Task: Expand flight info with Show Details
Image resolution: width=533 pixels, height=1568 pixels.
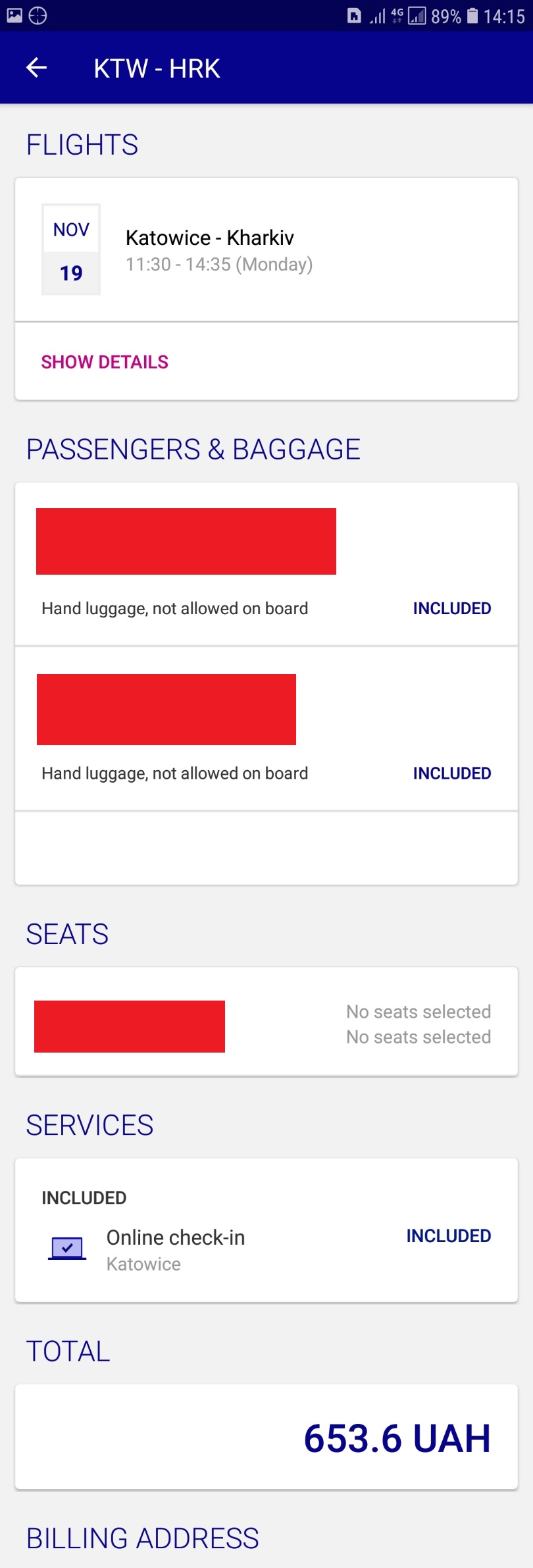Action: (105, 362)
